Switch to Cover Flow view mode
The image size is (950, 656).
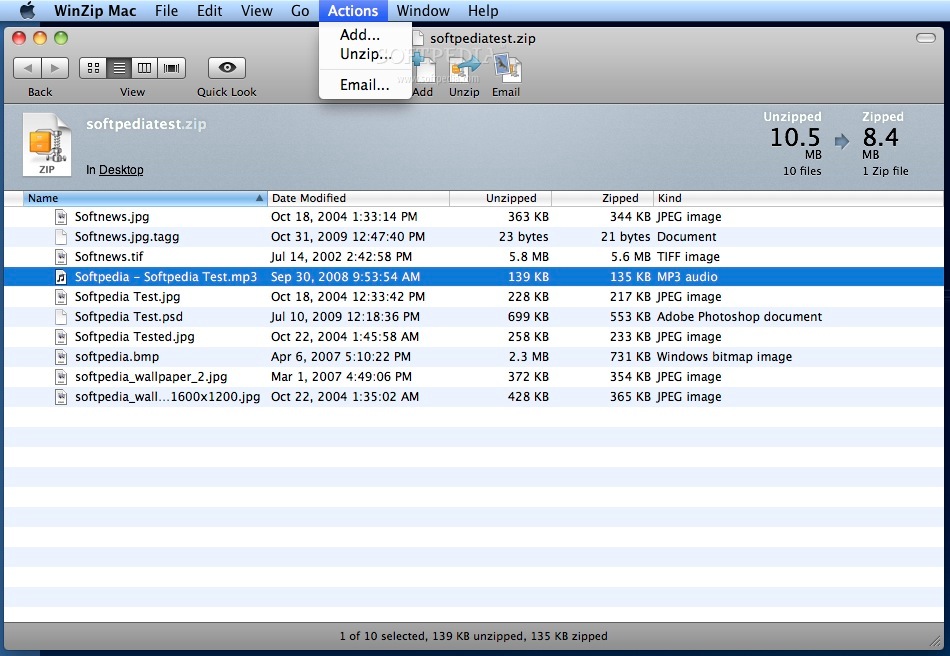point(172,68)
